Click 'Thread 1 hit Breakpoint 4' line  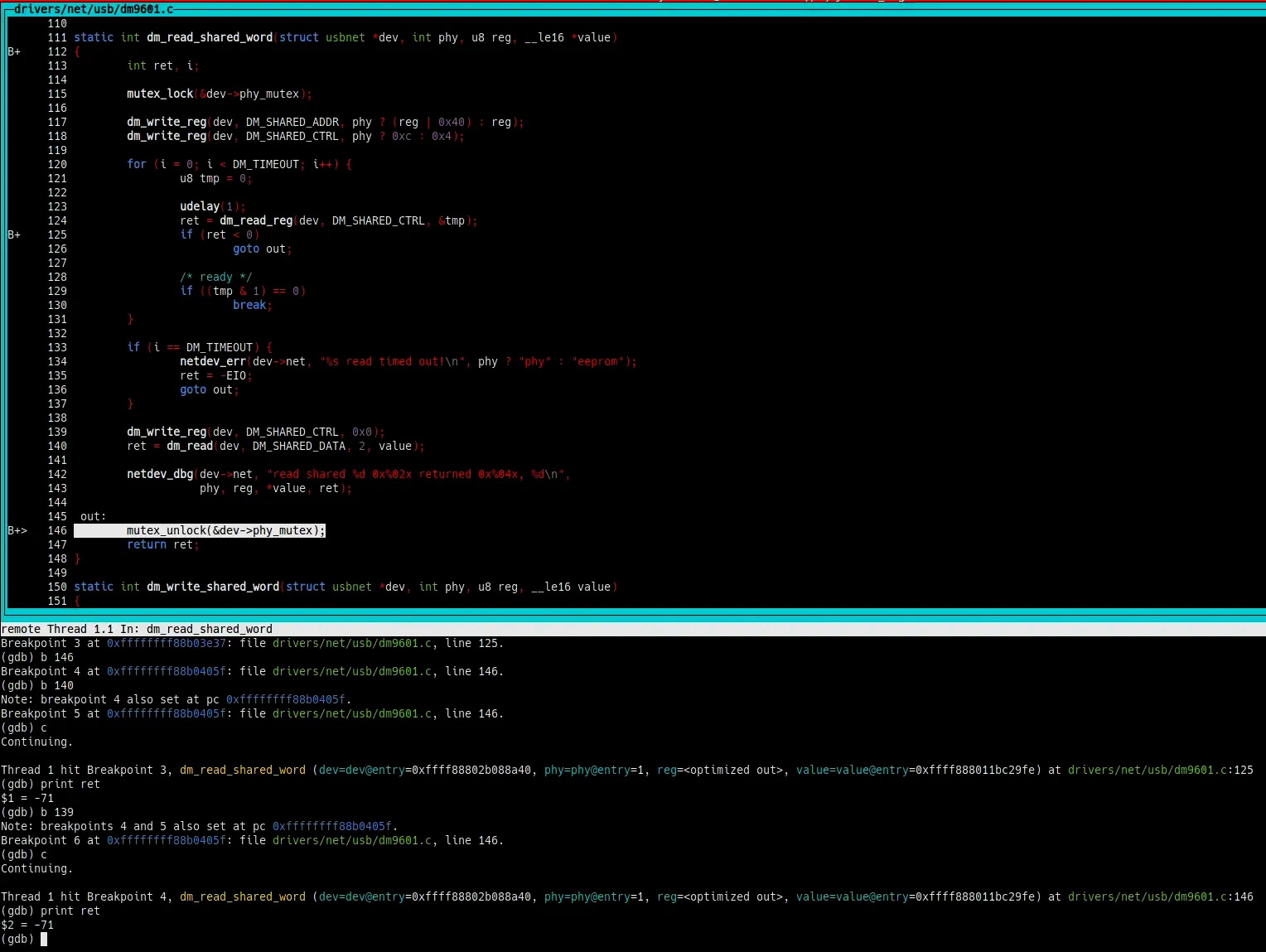point(627,896)
